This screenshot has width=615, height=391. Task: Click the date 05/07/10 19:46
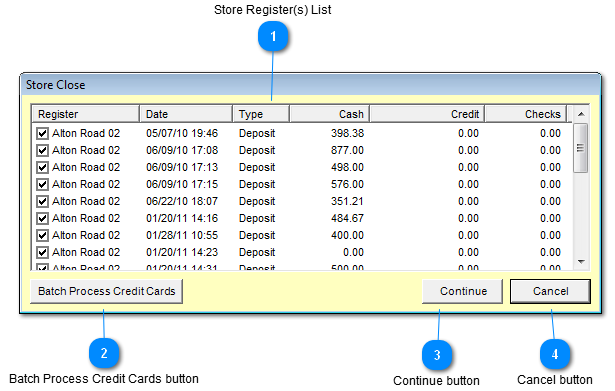(182, 133)
